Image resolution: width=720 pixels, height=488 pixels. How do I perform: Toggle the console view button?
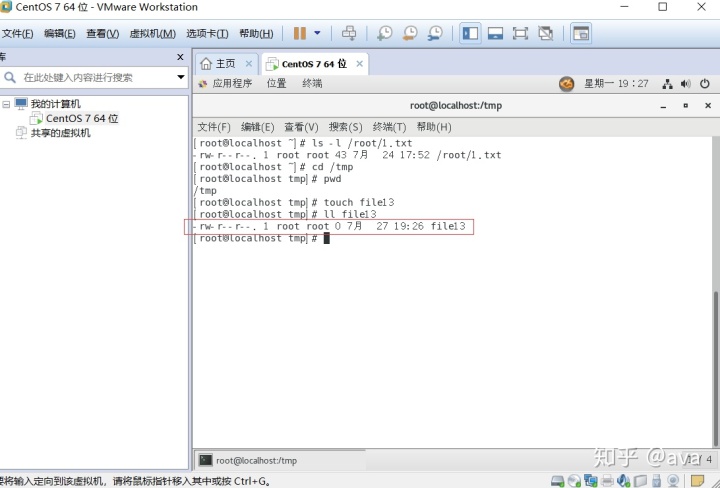tap(581, 33)
